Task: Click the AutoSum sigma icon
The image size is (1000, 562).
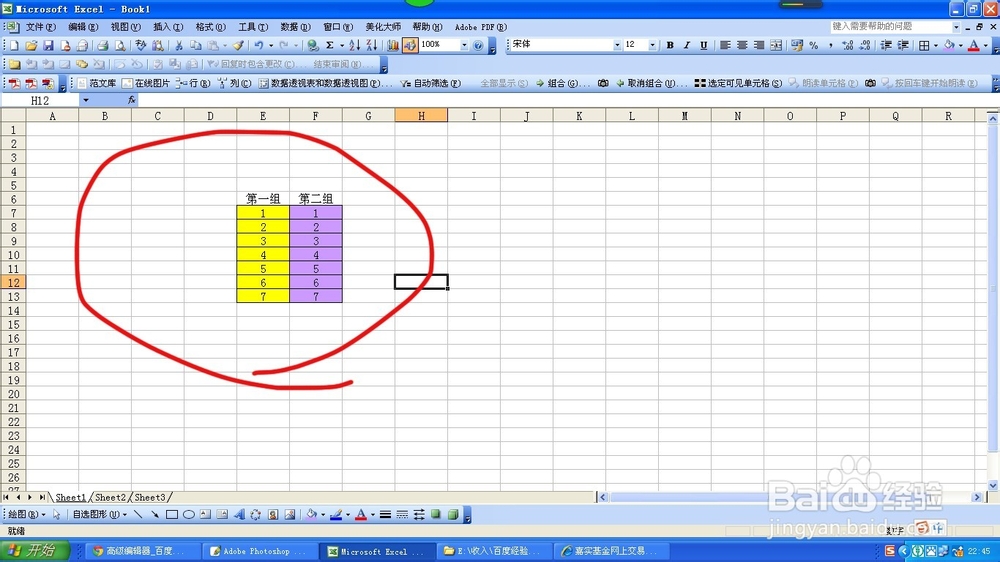Action: pyautogui.click(x=330, y=45)
